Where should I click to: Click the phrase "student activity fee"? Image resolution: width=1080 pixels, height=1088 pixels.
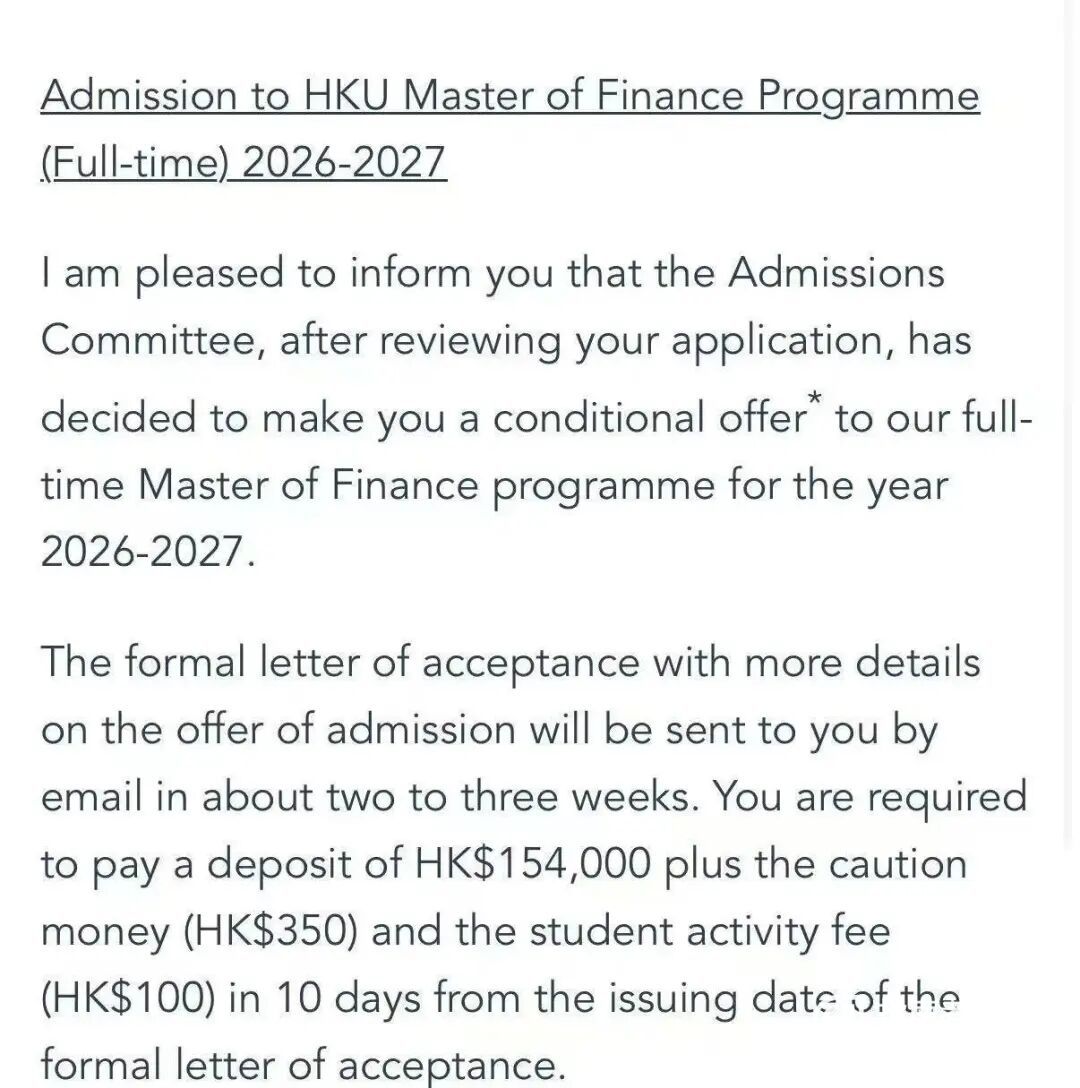709,931
